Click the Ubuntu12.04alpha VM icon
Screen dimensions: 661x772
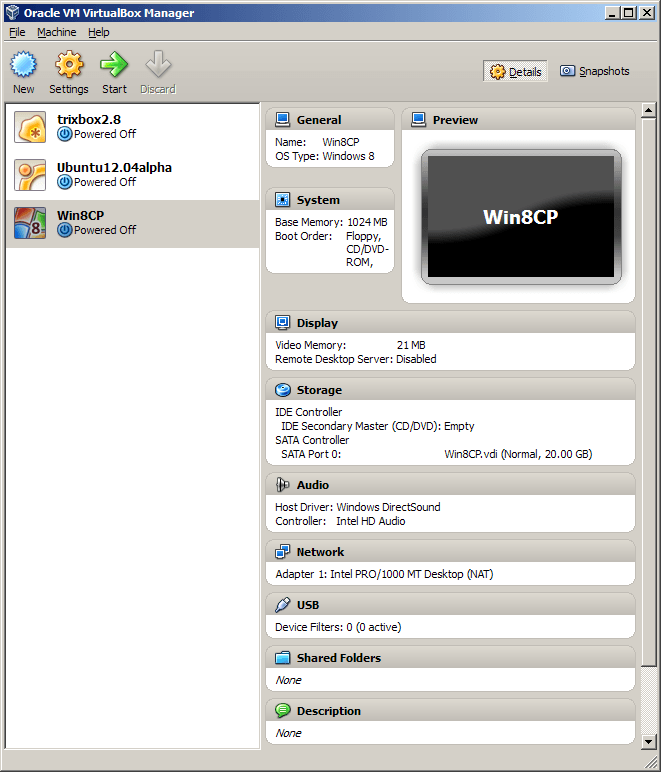(x=30, y=175)
